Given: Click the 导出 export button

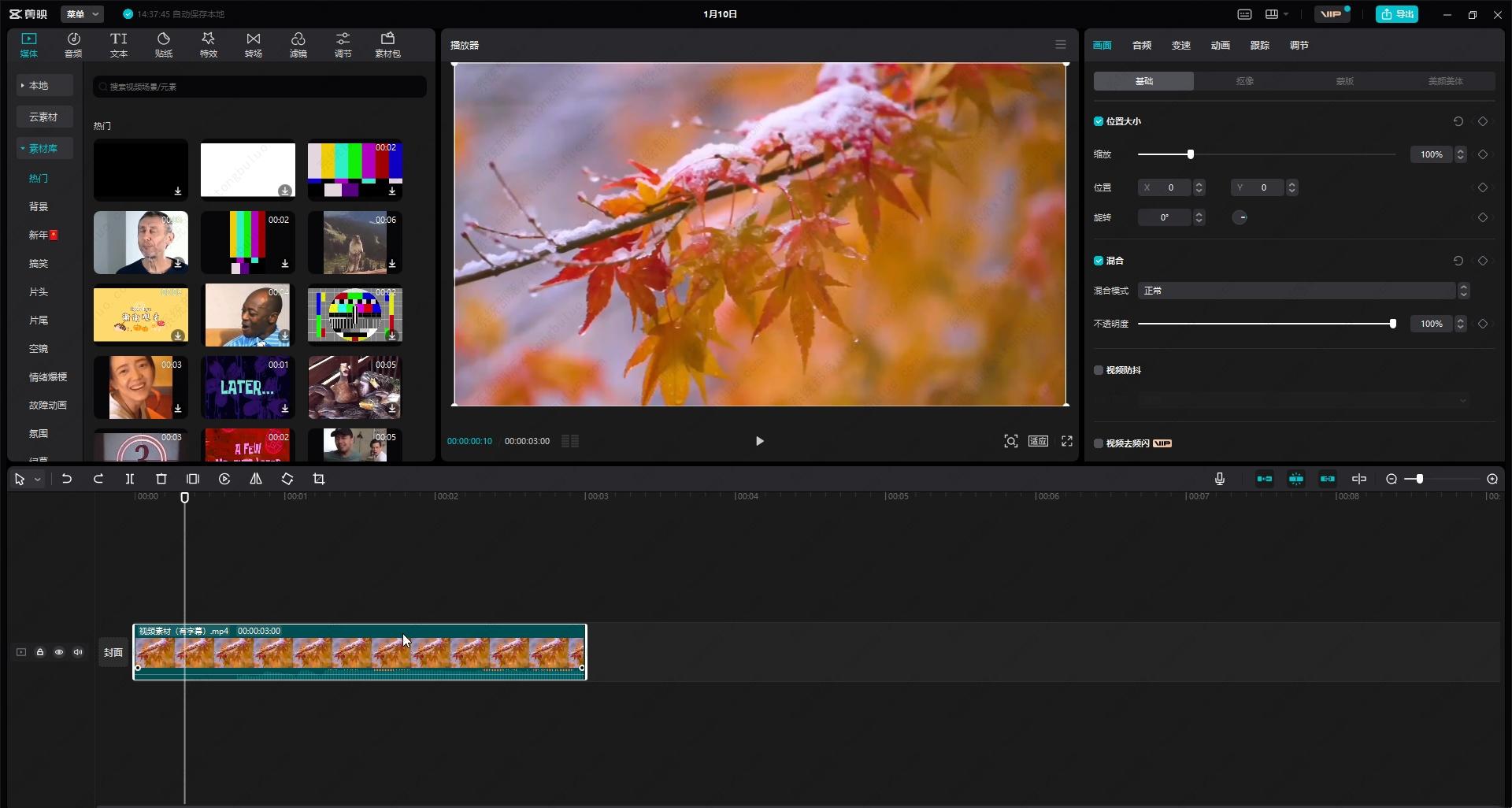Looking at the screenshot, I should click(x=1397, y=14).
